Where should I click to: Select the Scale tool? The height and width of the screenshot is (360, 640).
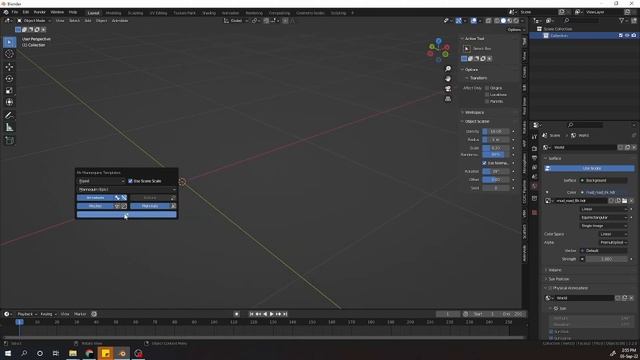[x=9, y=91]
